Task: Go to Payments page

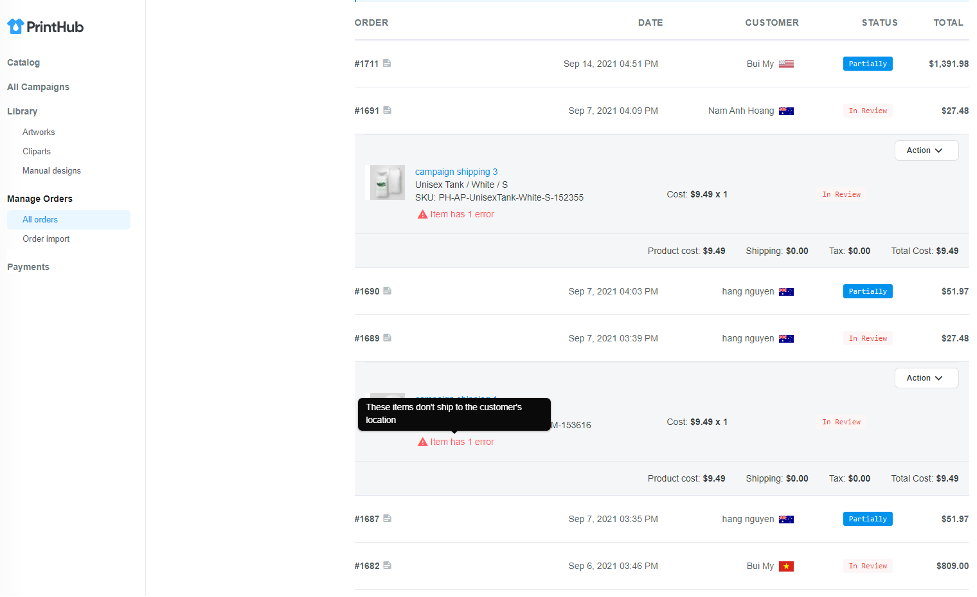Action: coord(28,267)
